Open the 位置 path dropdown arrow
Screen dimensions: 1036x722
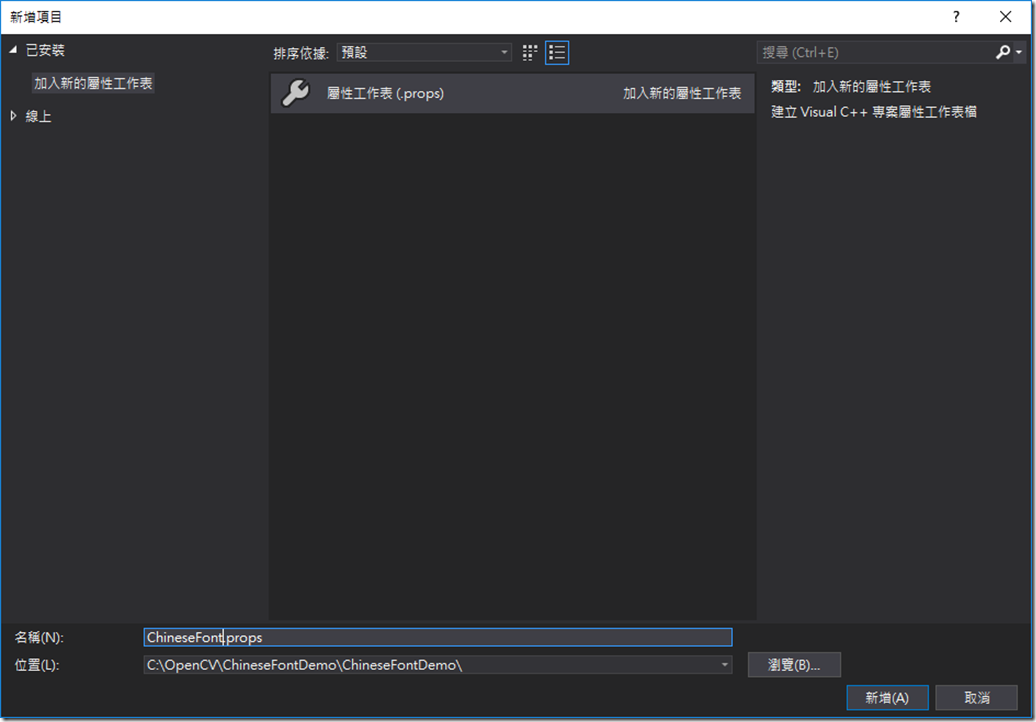point(725,665)
